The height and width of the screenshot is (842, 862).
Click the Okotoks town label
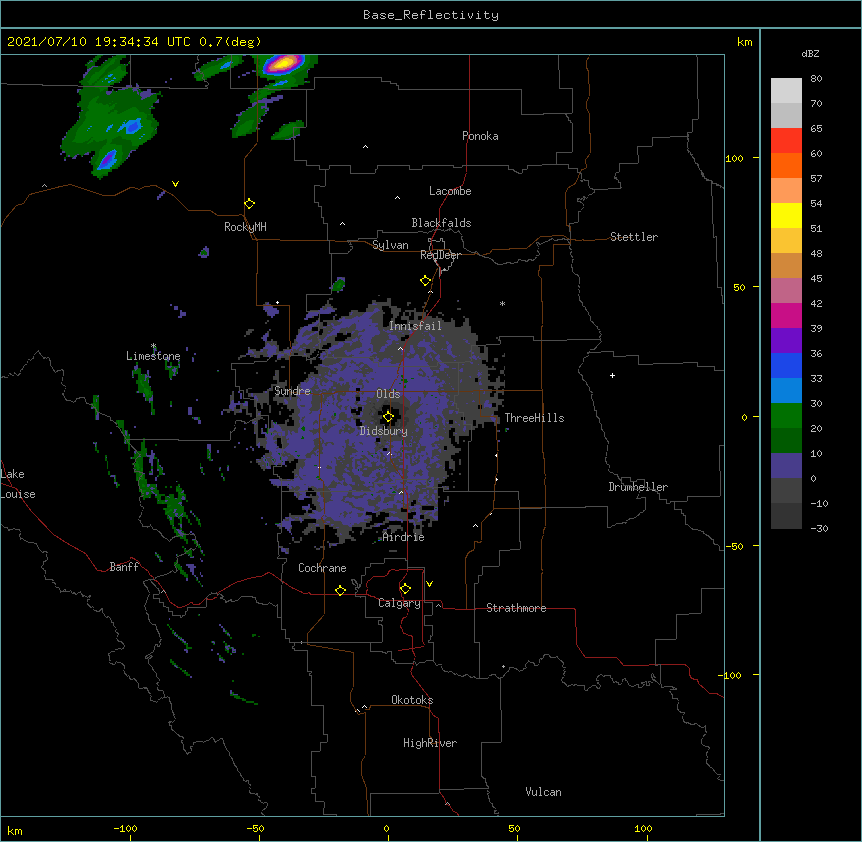pyautogui.click(x=412, y=700)
